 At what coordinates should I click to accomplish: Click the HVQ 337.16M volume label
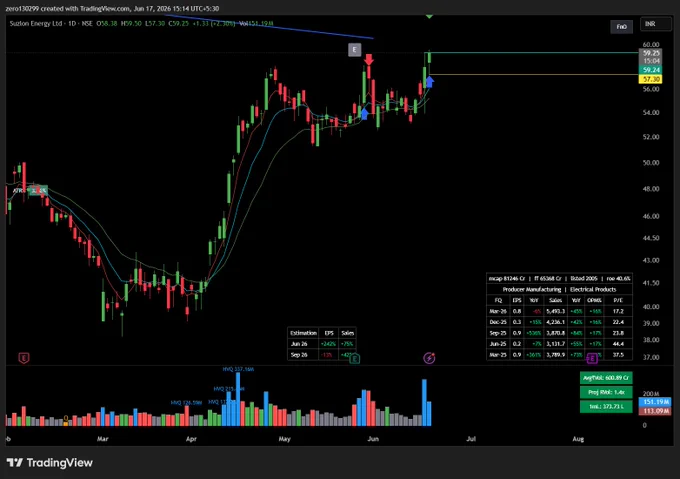point(238,369)
